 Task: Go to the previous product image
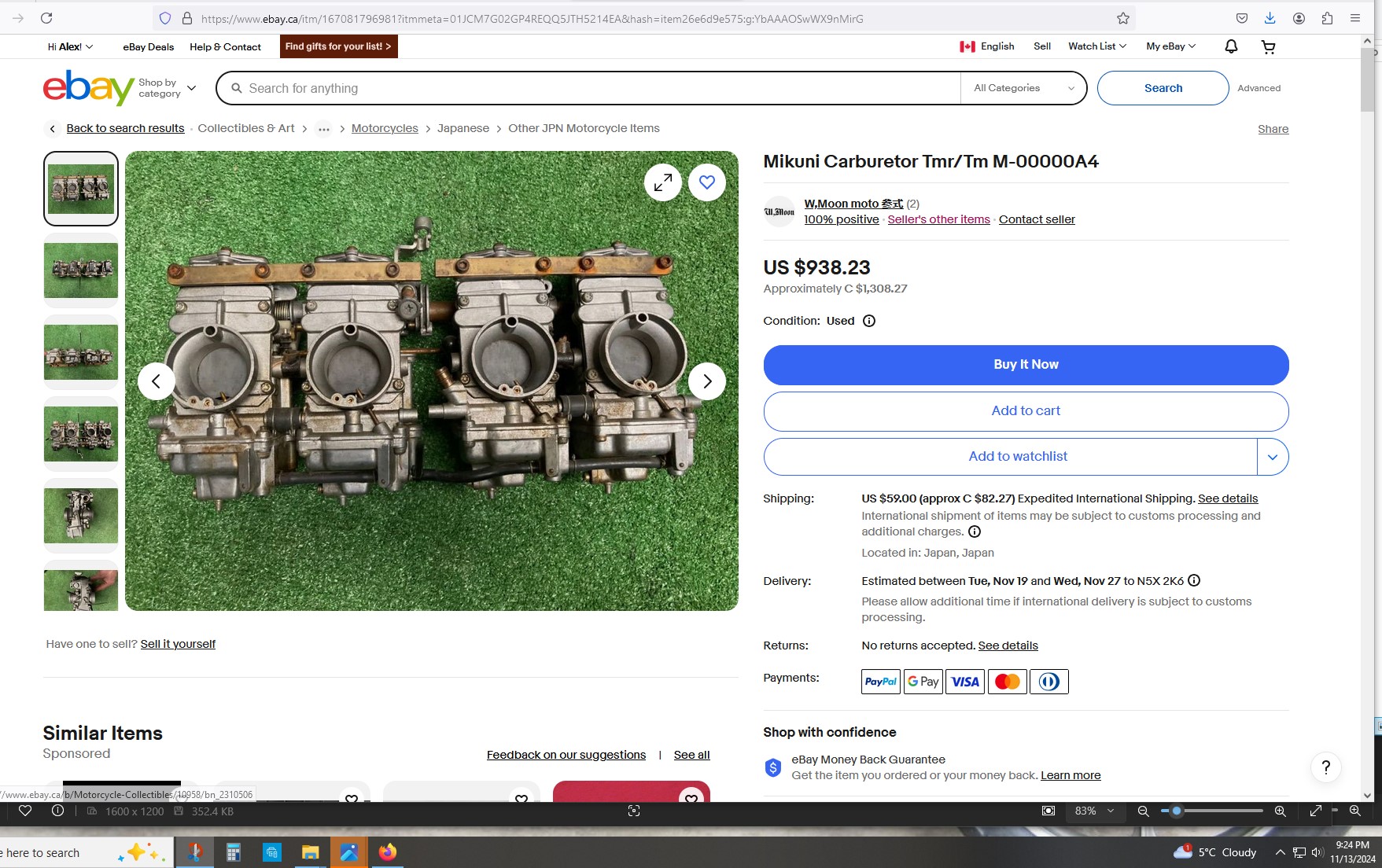pos(157,381)
